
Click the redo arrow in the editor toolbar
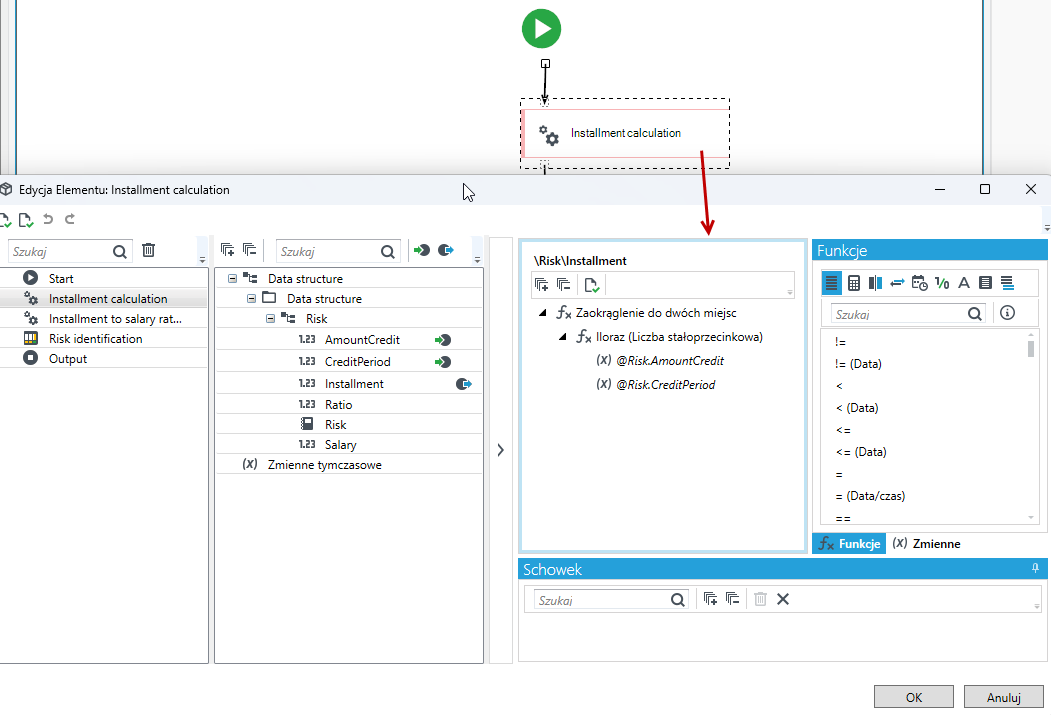coord(70,219)
